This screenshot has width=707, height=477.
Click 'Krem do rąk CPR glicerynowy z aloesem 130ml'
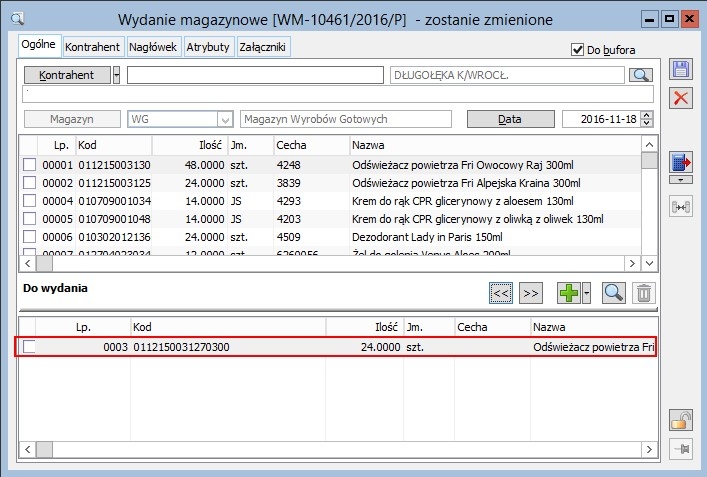pyautogui.click(x=463, y=201)
